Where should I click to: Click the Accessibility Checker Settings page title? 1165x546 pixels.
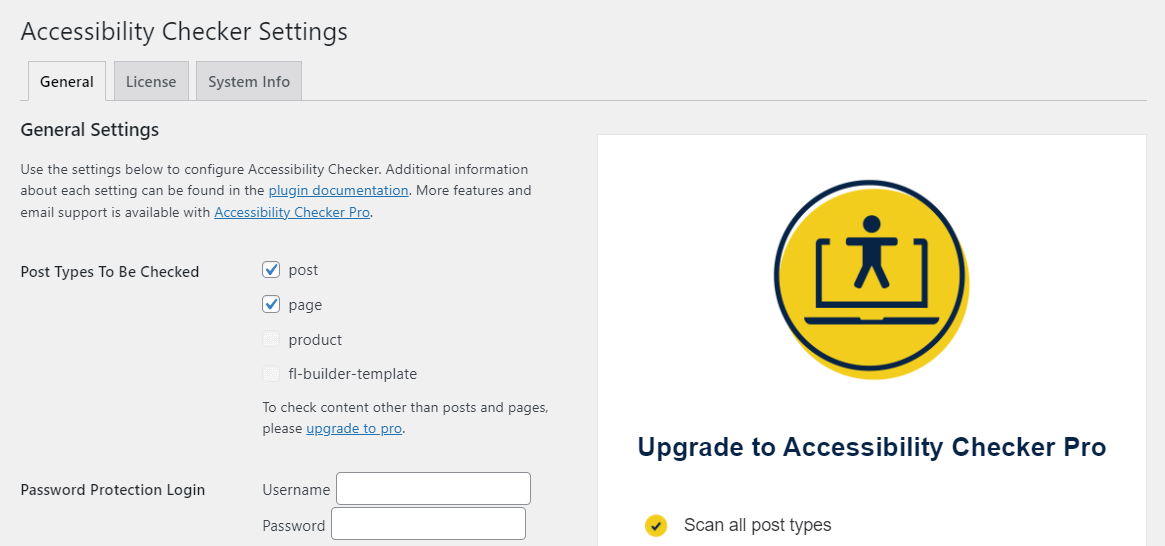184,31
